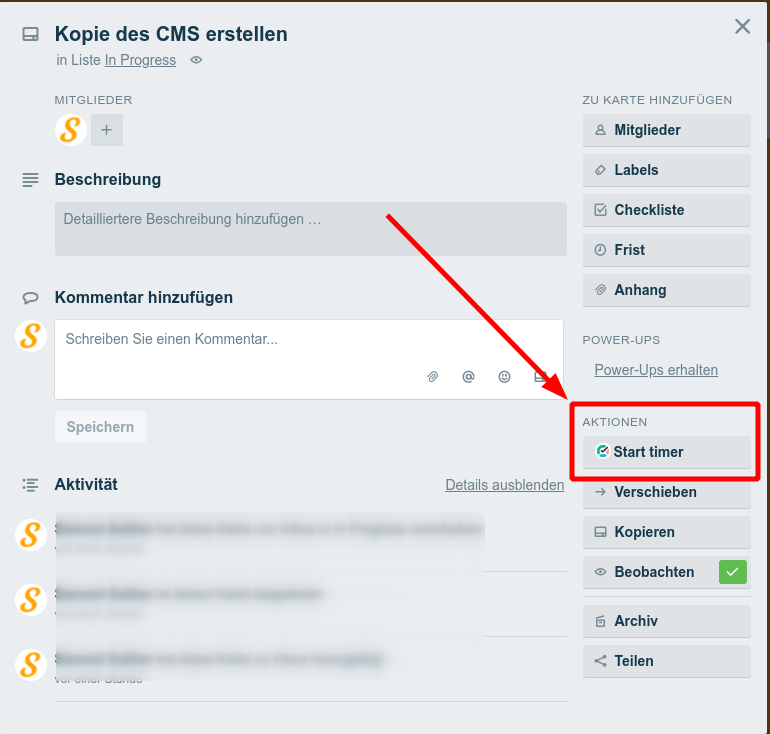Click the last activity entry avatar

(31, 665)
